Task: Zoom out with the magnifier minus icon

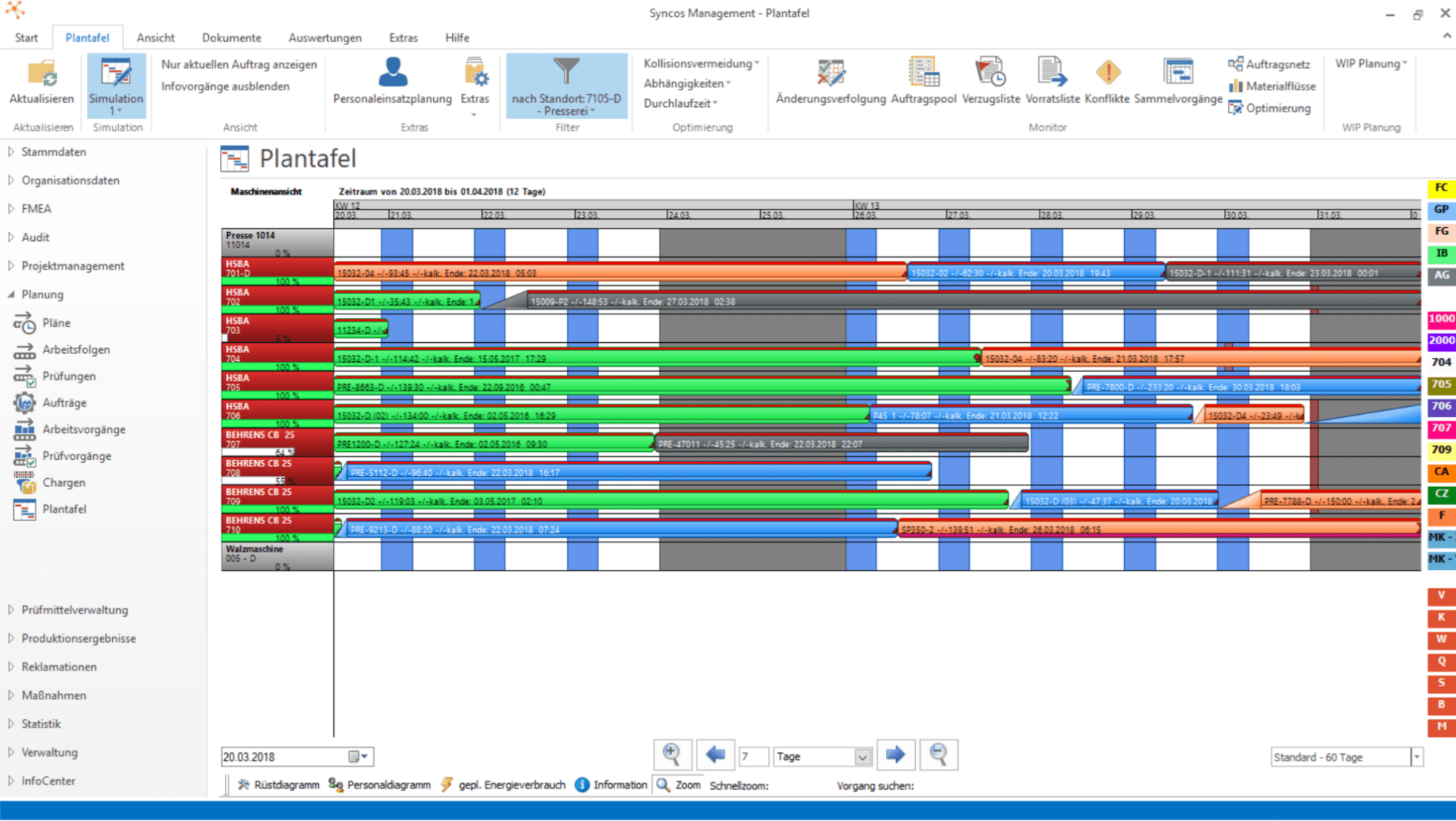Action: (939, 755)
